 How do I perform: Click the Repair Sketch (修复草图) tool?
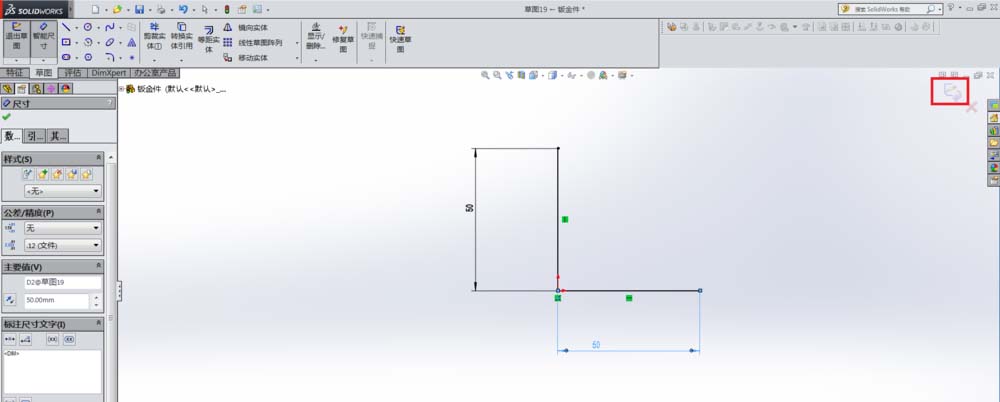click(343, 40)
